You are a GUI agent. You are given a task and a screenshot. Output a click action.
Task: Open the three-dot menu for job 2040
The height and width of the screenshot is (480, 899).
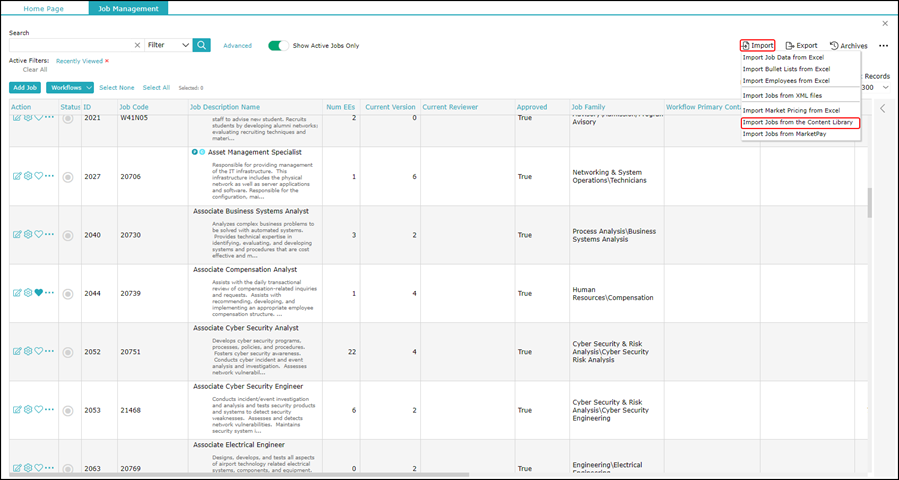pyautogui.click(x=50, y=233)
